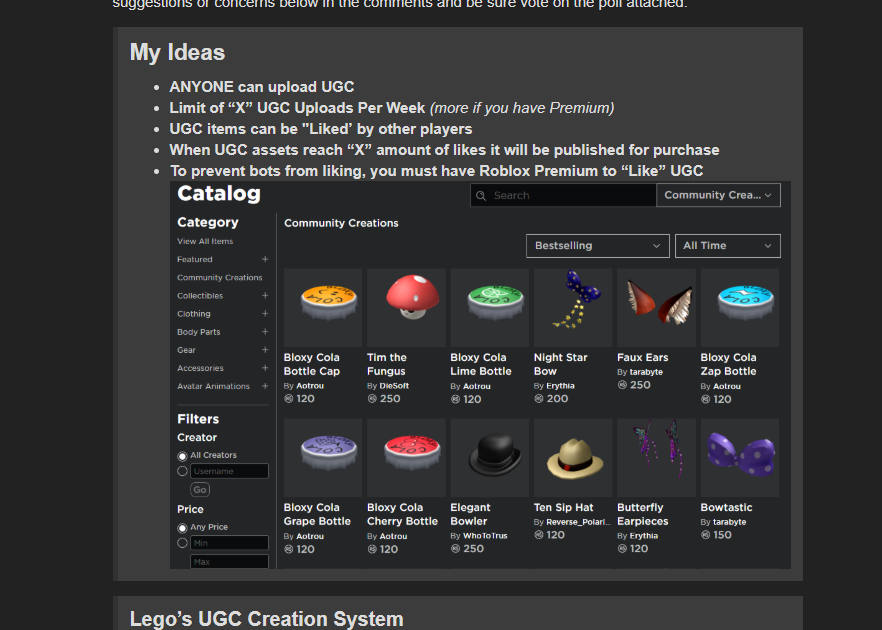Click the Max price input field

point(230,561)
